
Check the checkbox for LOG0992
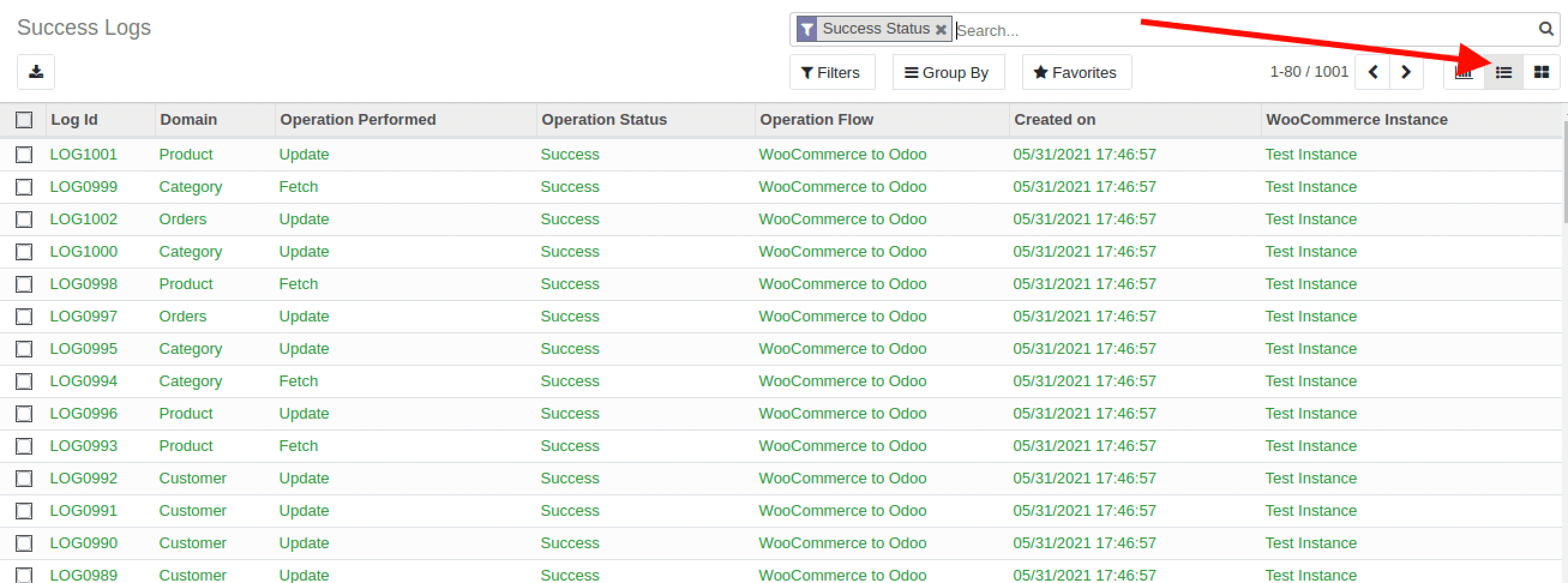pyautogui.click(x=24, y=478)
